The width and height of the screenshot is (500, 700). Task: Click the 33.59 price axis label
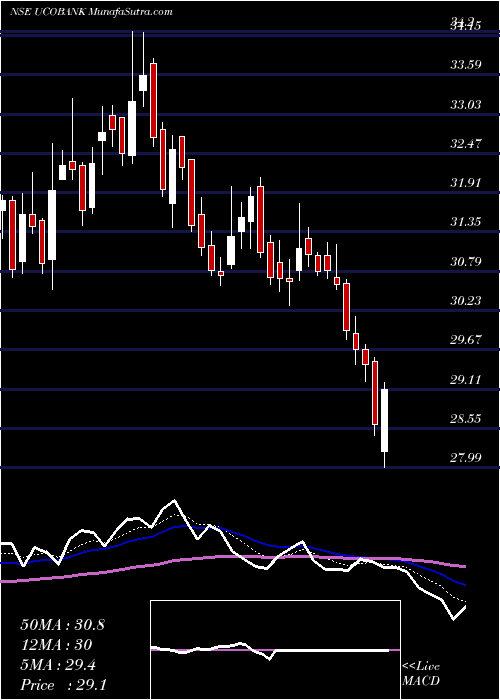pos(466,65)
